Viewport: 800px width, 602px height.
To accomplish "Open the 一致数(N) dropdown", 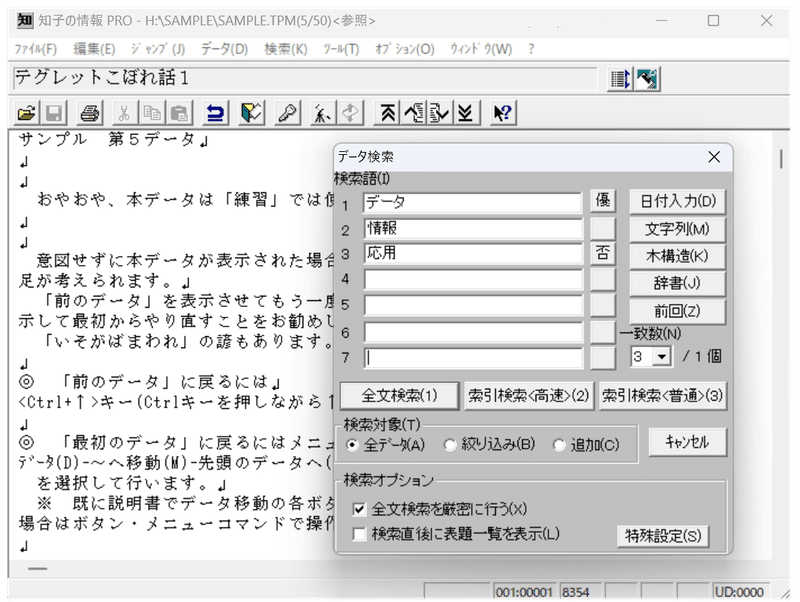I will click(x=662, y=356).
